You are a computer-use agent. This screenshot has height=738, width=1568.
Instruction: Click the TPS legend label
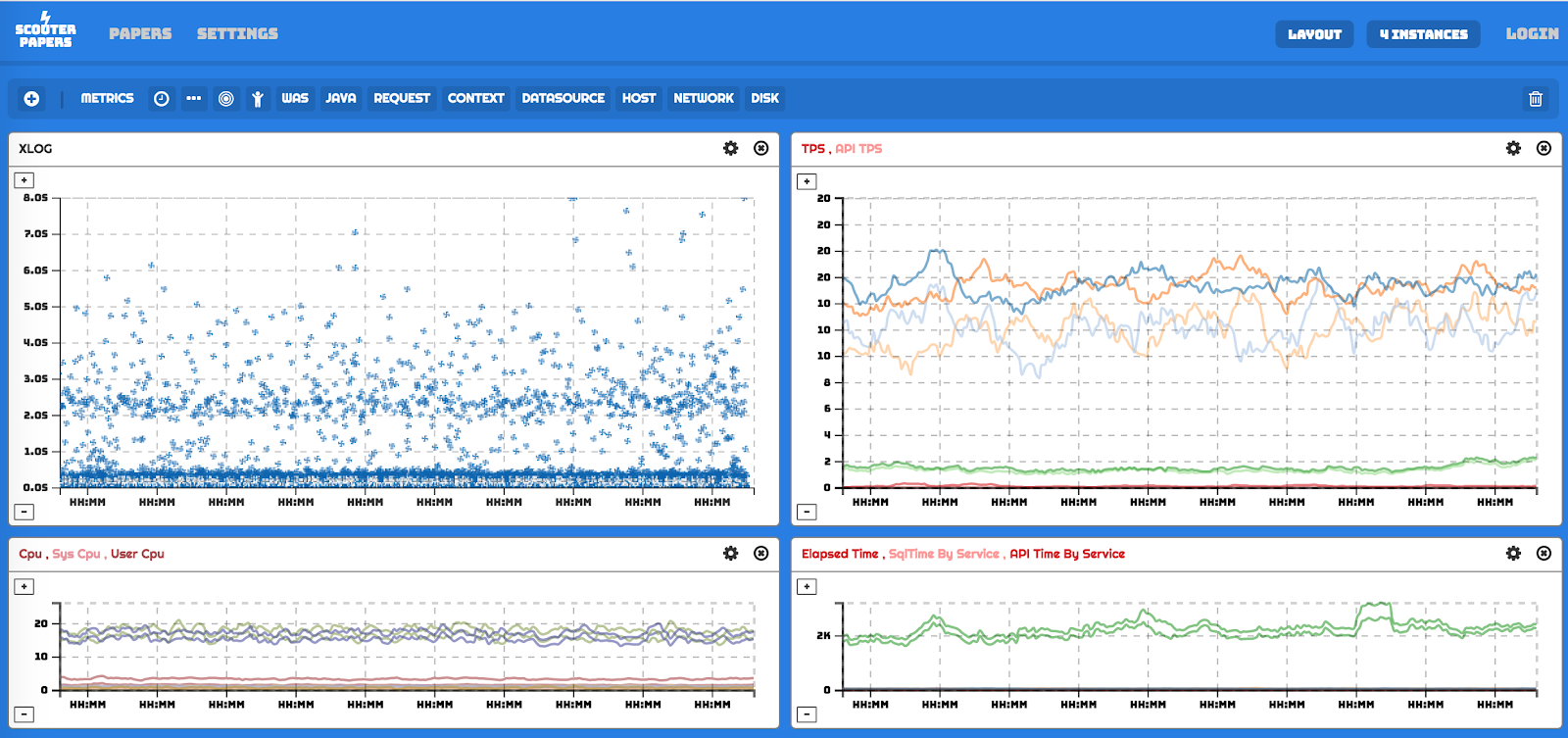812,149
